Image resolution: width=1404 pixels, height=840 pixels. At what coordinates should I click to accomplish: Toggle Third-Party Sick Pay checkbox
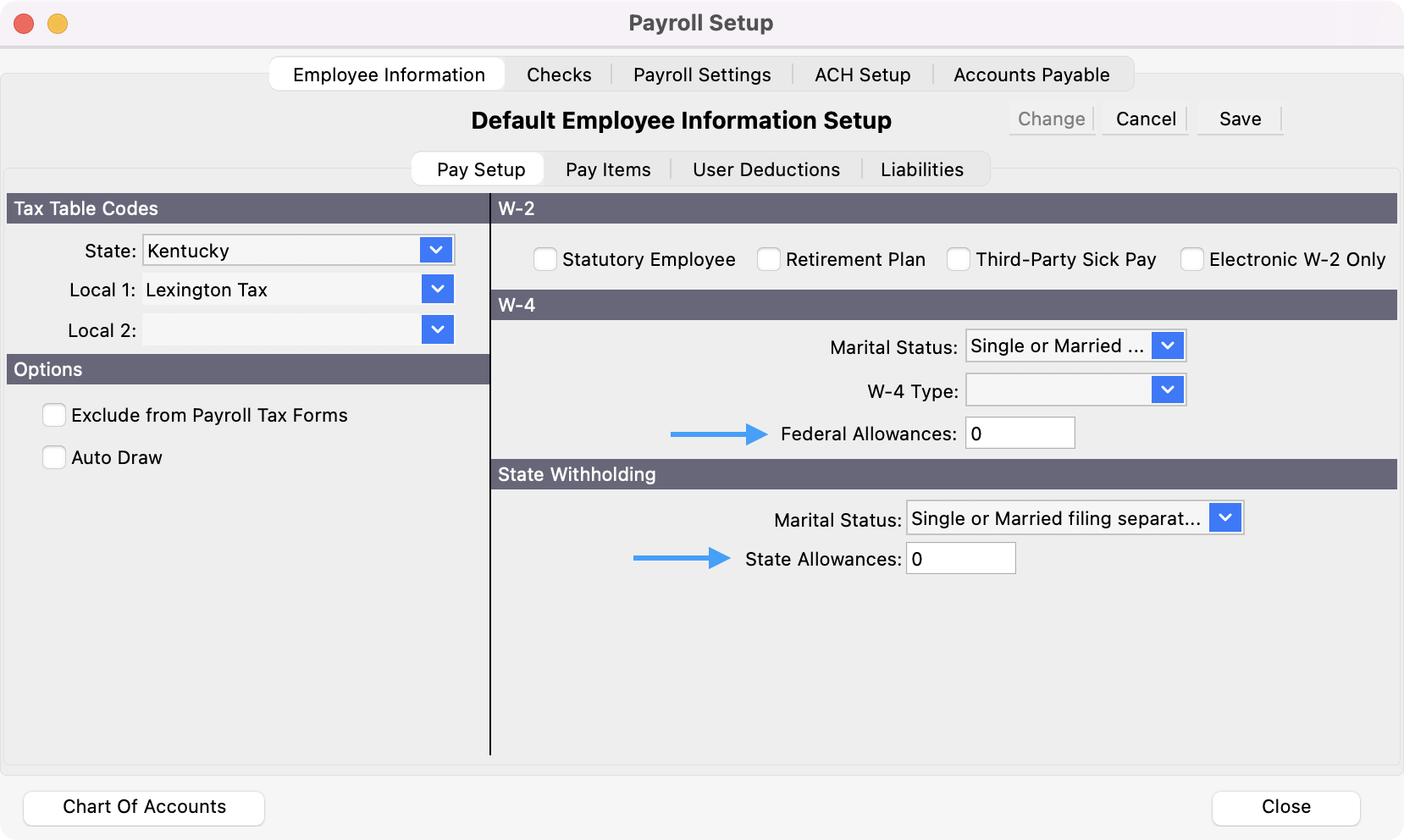(x=959, y=259)
